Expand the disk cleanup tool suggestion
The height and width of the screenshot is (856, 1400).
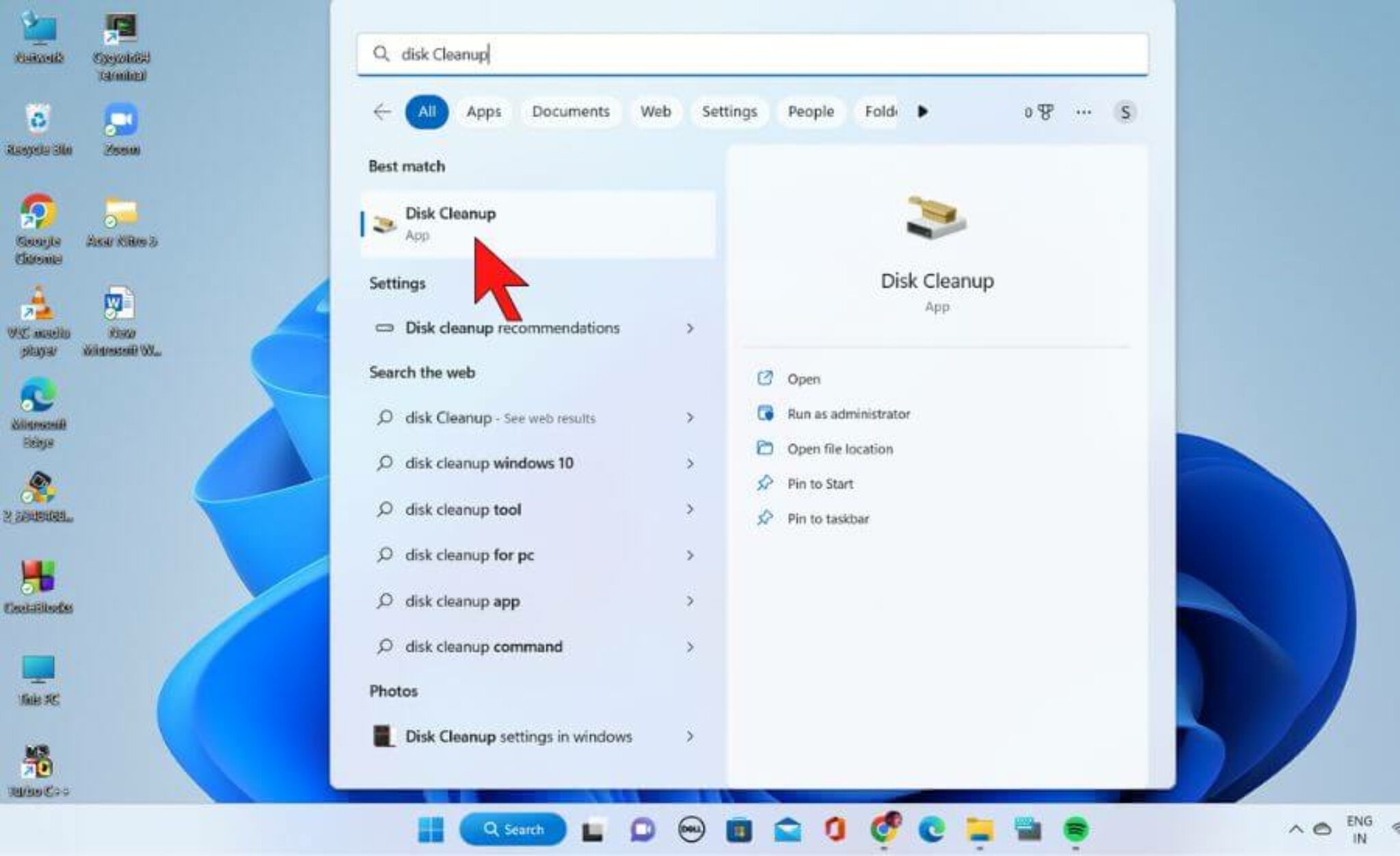pos(690,509)
